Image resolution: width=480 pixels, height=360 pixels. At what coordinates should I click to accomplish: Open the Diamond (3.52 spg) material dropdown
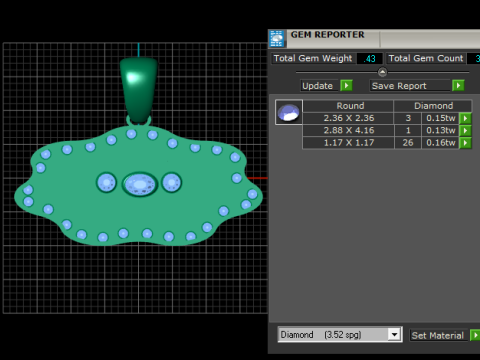tap(340, 334)
